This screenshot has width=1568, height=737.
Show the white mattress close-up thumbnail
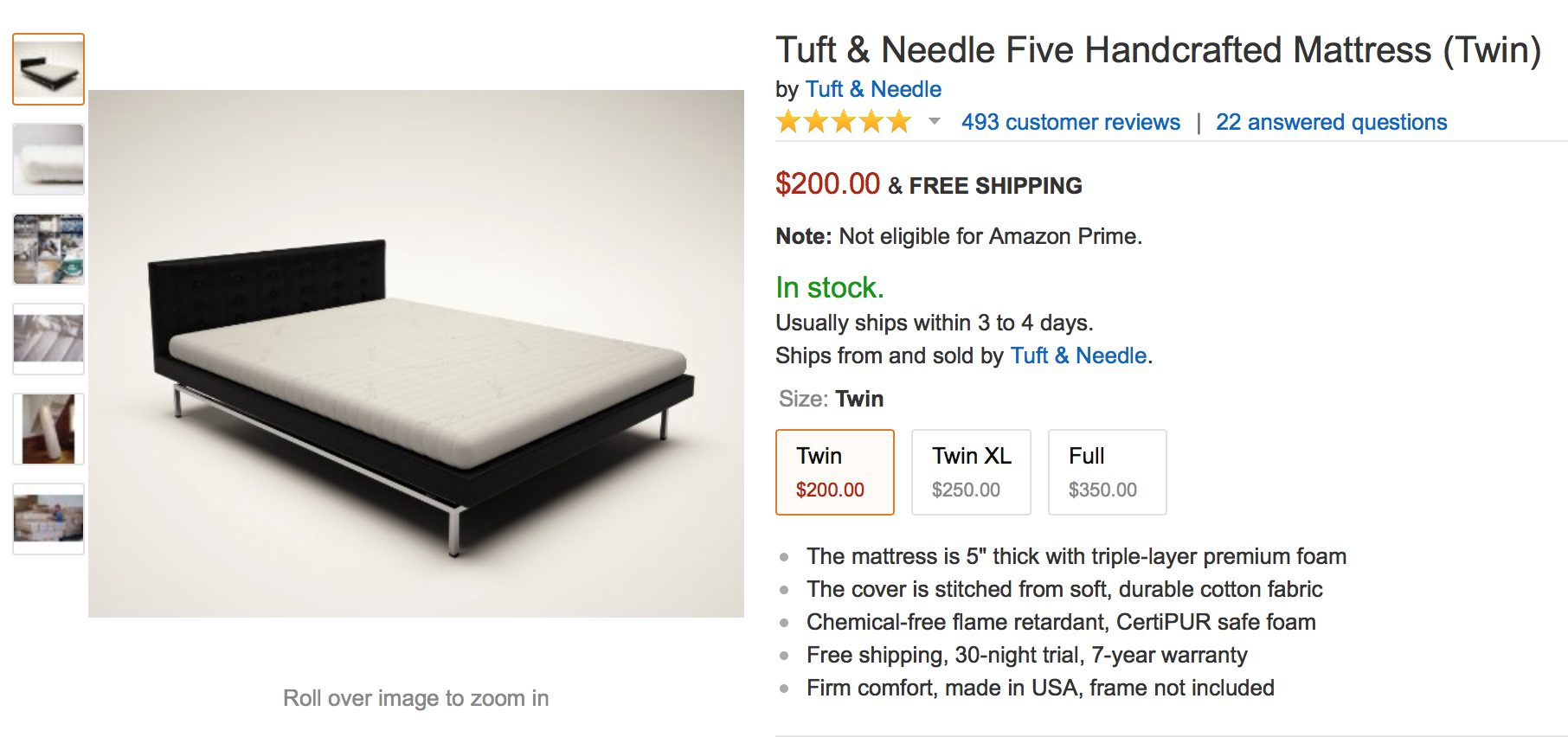click(48, 159)
